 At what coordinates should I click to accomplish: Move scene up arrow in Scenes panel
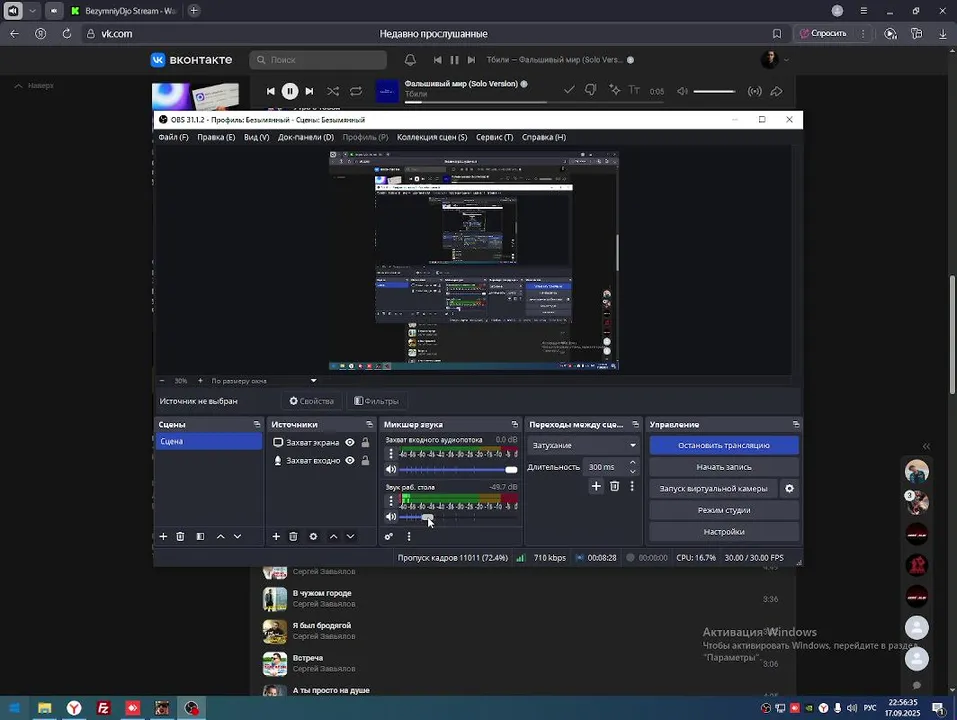tap(220, 536)
